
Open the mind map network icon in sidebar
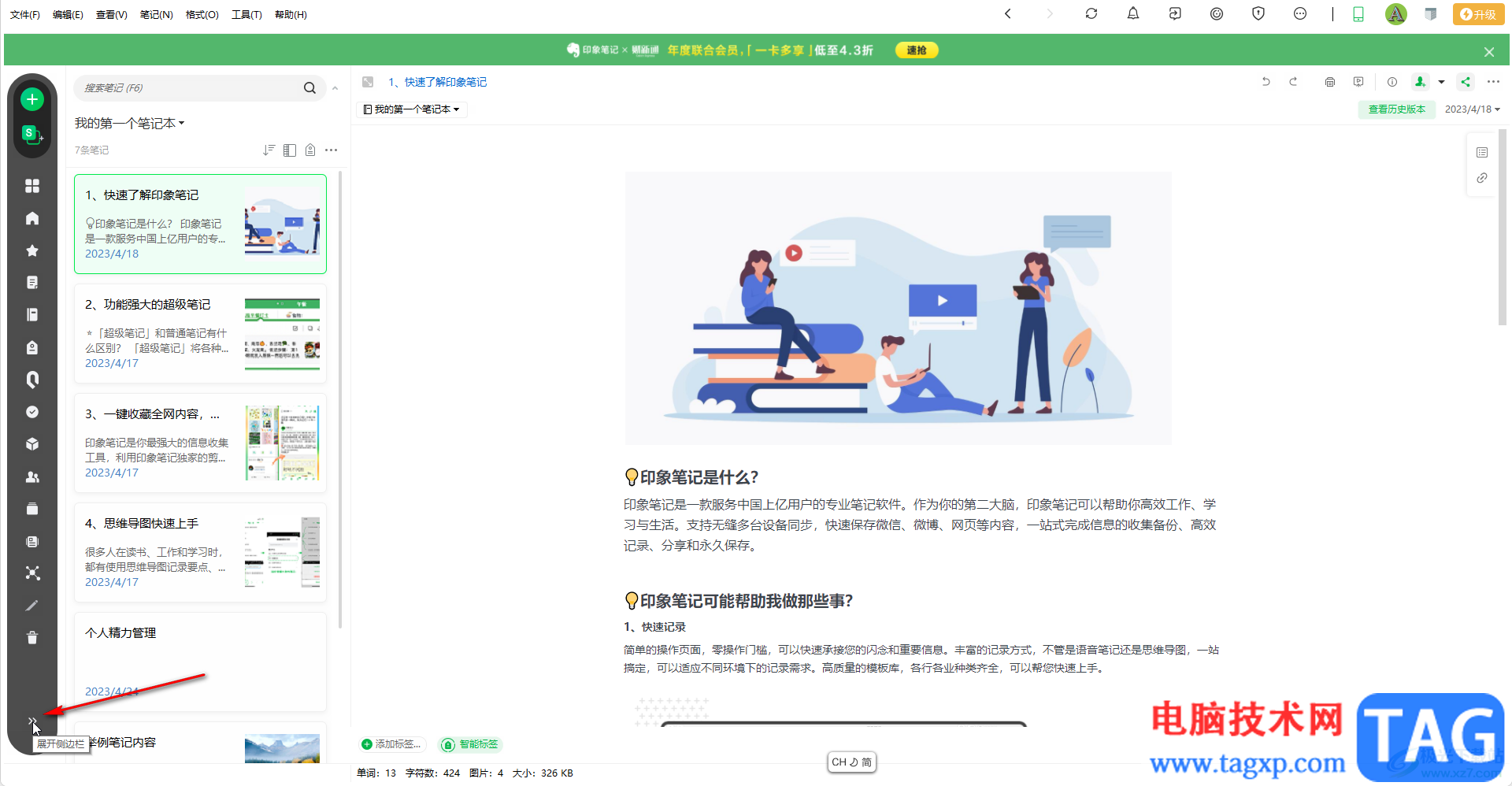pos(32,573)
